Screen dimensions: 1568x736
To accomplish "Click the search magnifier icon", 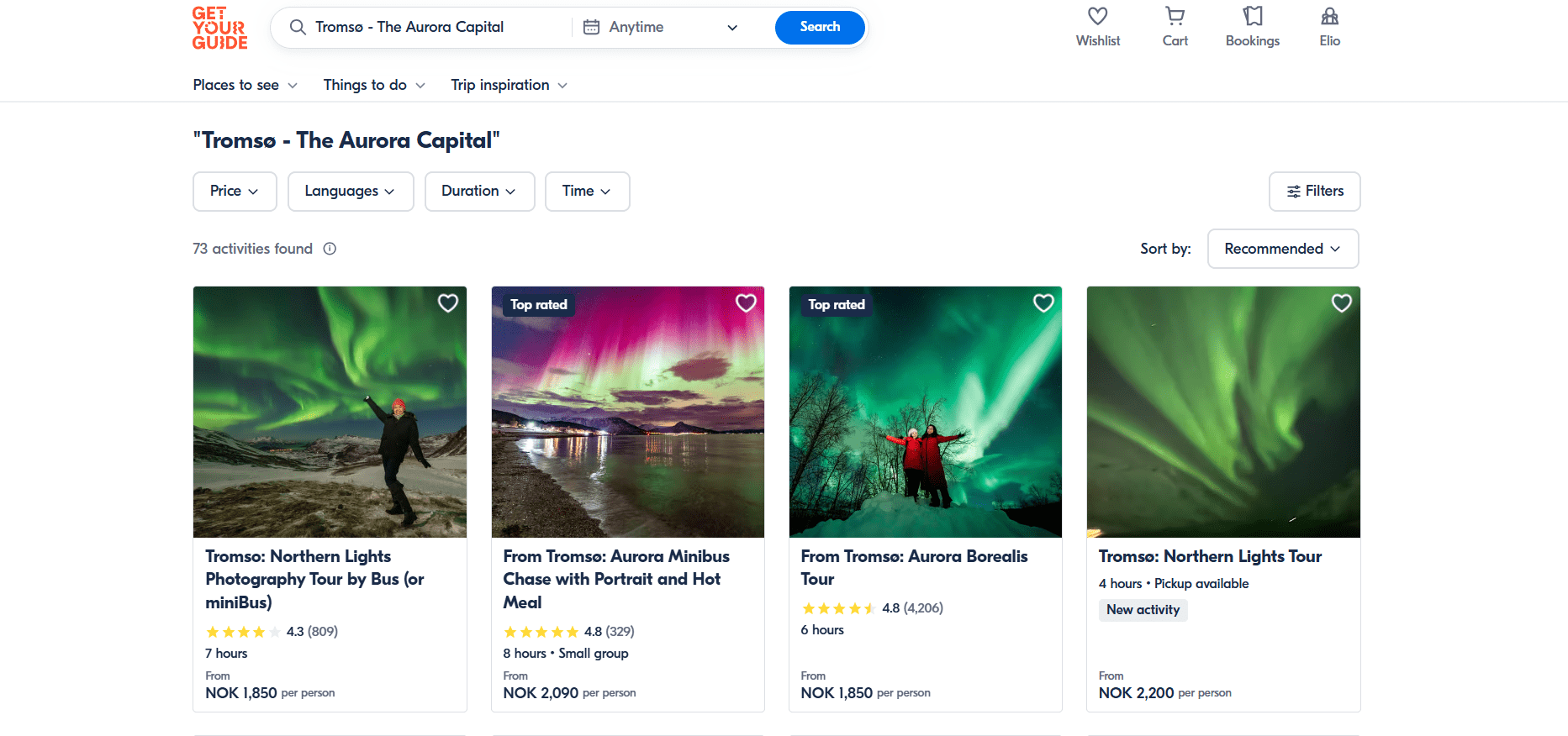I will pyautogui.click(x=298, y=27).
